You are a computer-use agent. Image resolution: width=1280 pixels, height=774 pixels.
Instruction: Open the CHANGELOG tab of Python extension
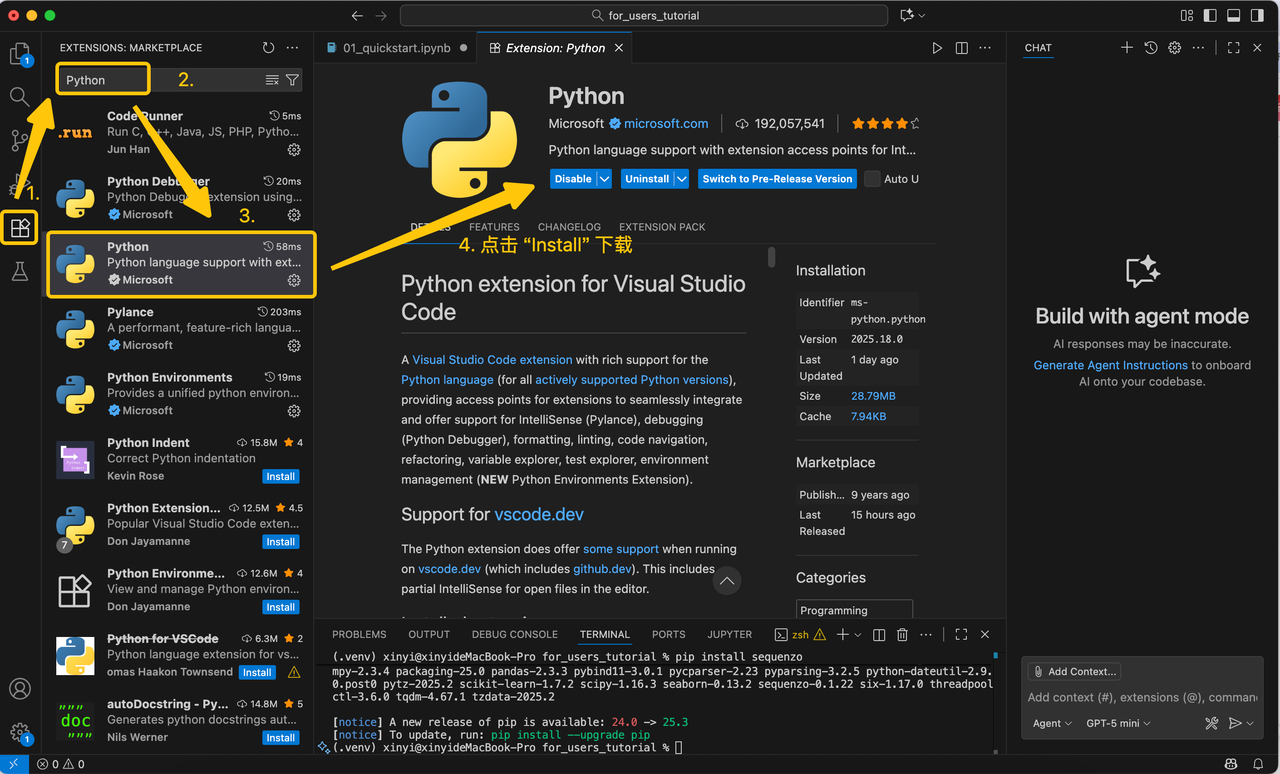(x=569, y=227)
